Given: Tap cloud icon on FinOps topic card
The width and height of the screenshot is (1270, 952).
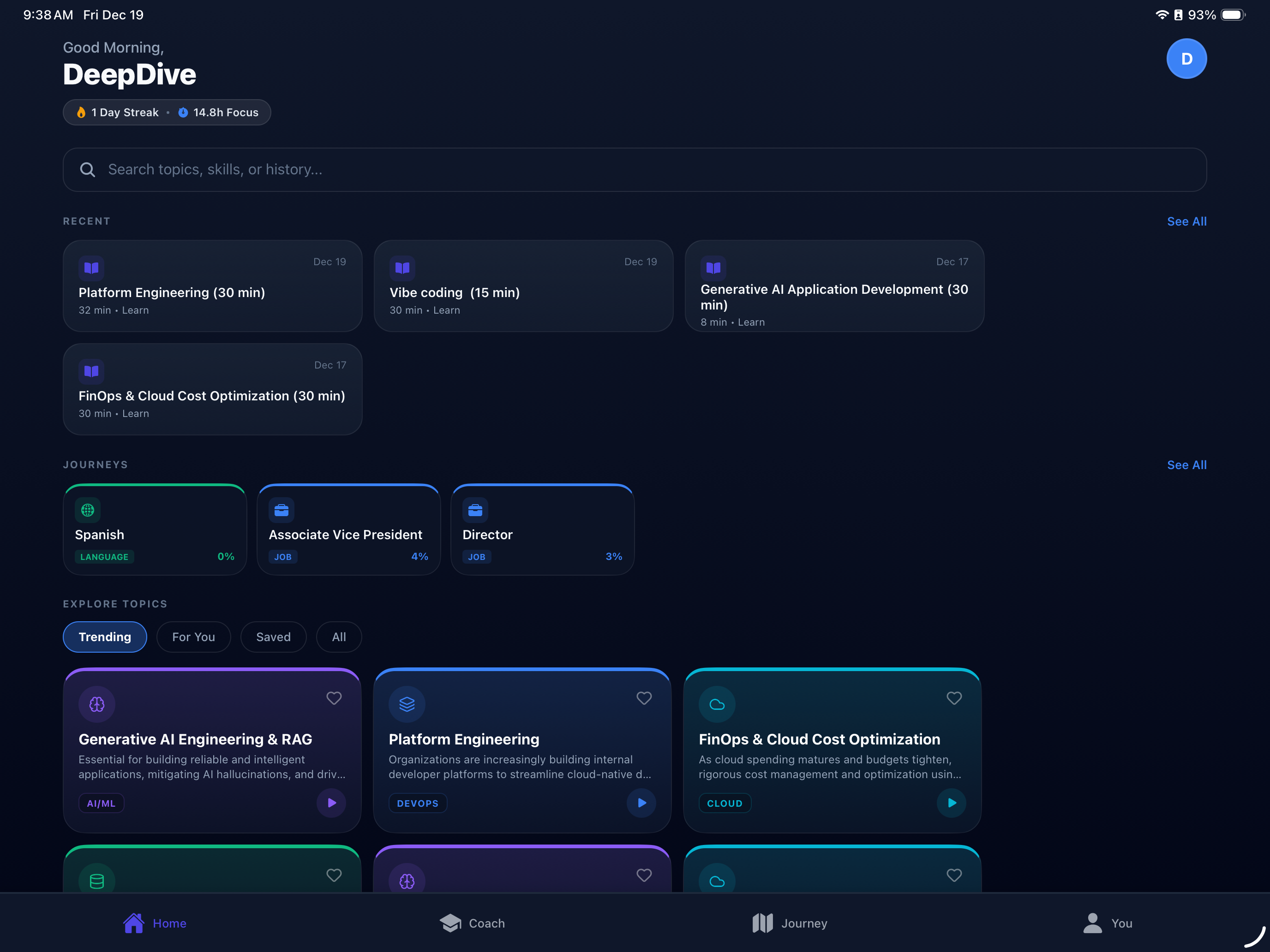Looking at the screenshot, I should [x=717, y=704].
